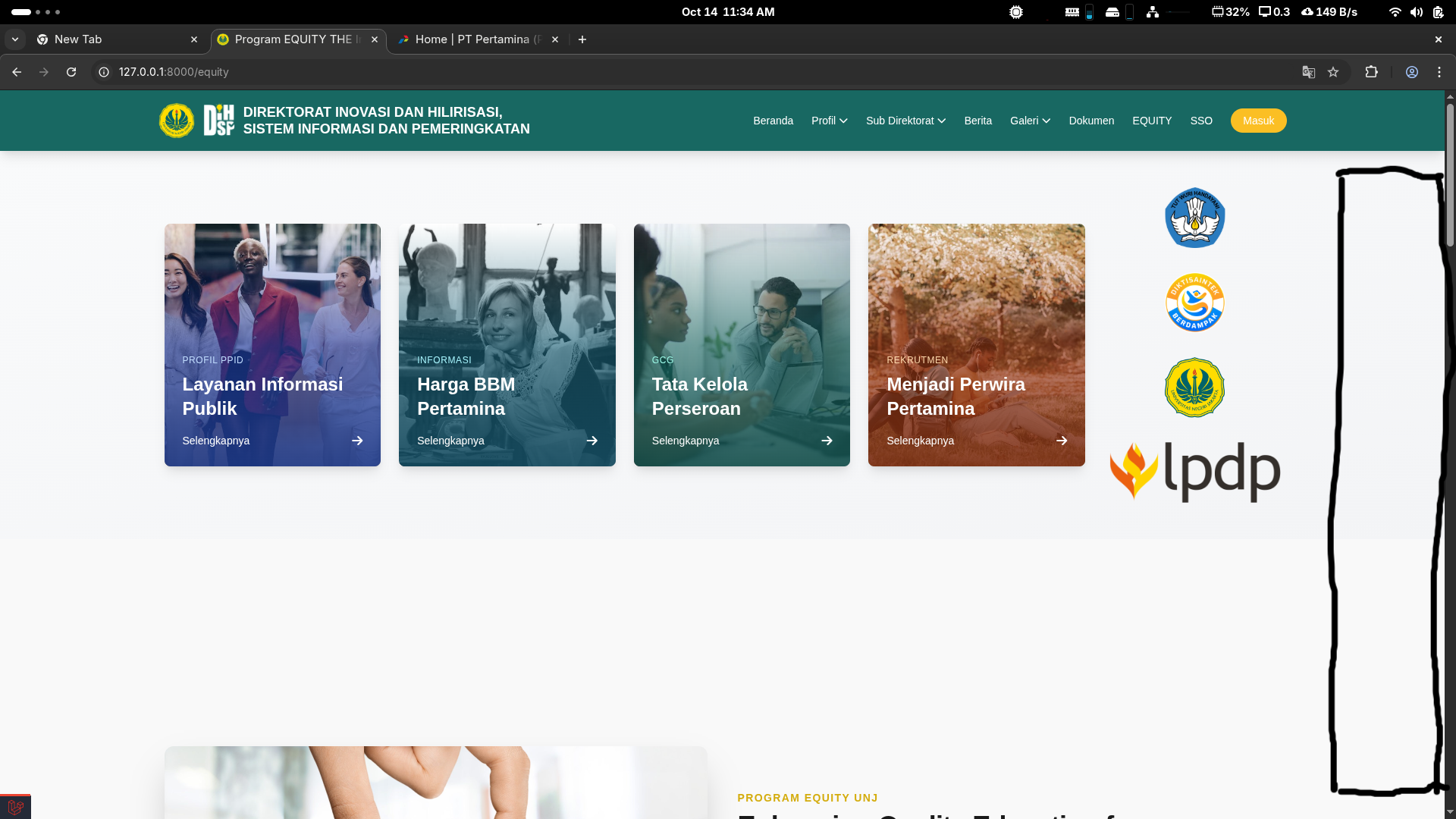Viewport: 1456px width, 819px height.
Task: Click the Diktisaintek Berdampak logo
Action: click(x=1194, y=303)
